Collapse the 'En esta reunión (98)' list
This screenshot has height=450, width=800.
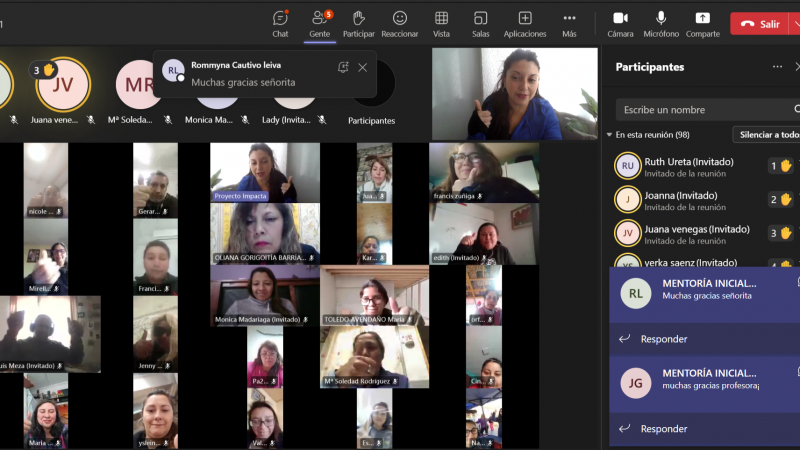(610, 135)
